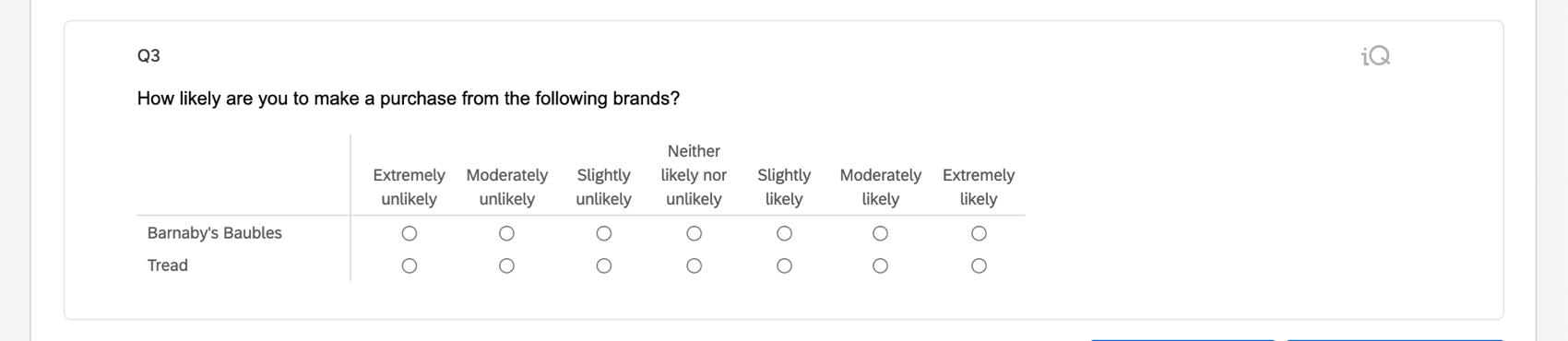Select Neither likely nor unlikely for Tread
The height and width of the screenshot is (341, 1568).
point(695,266)
